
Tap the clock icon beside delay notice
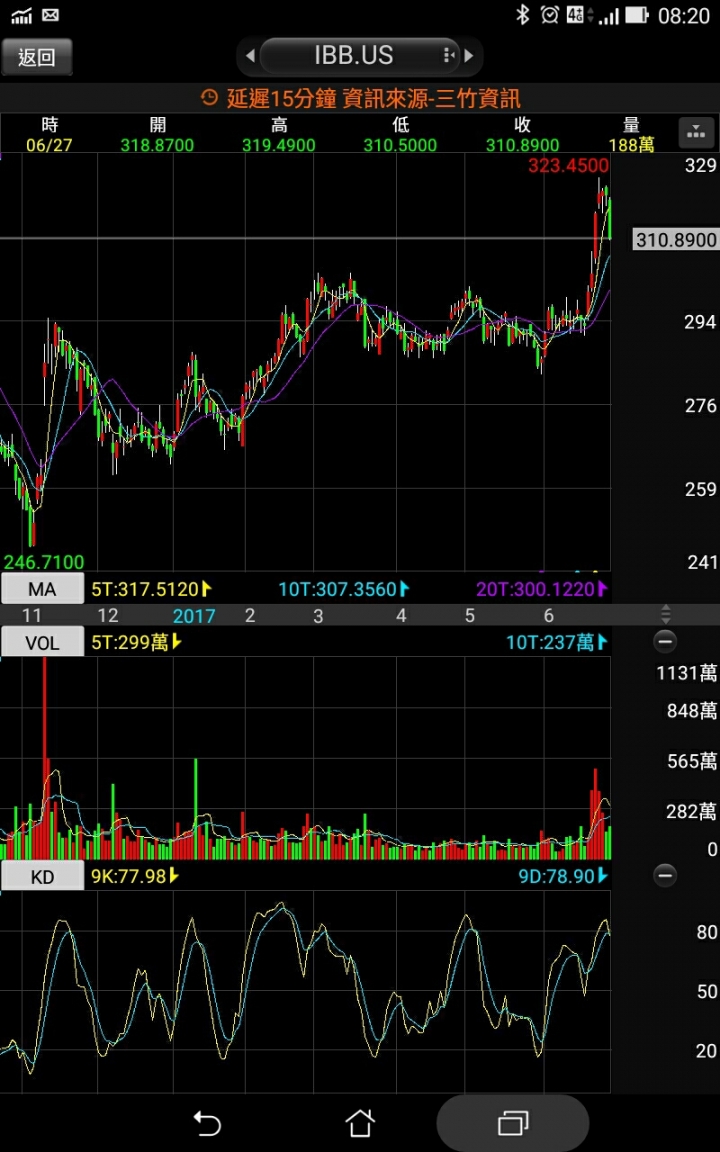[209, 98]
